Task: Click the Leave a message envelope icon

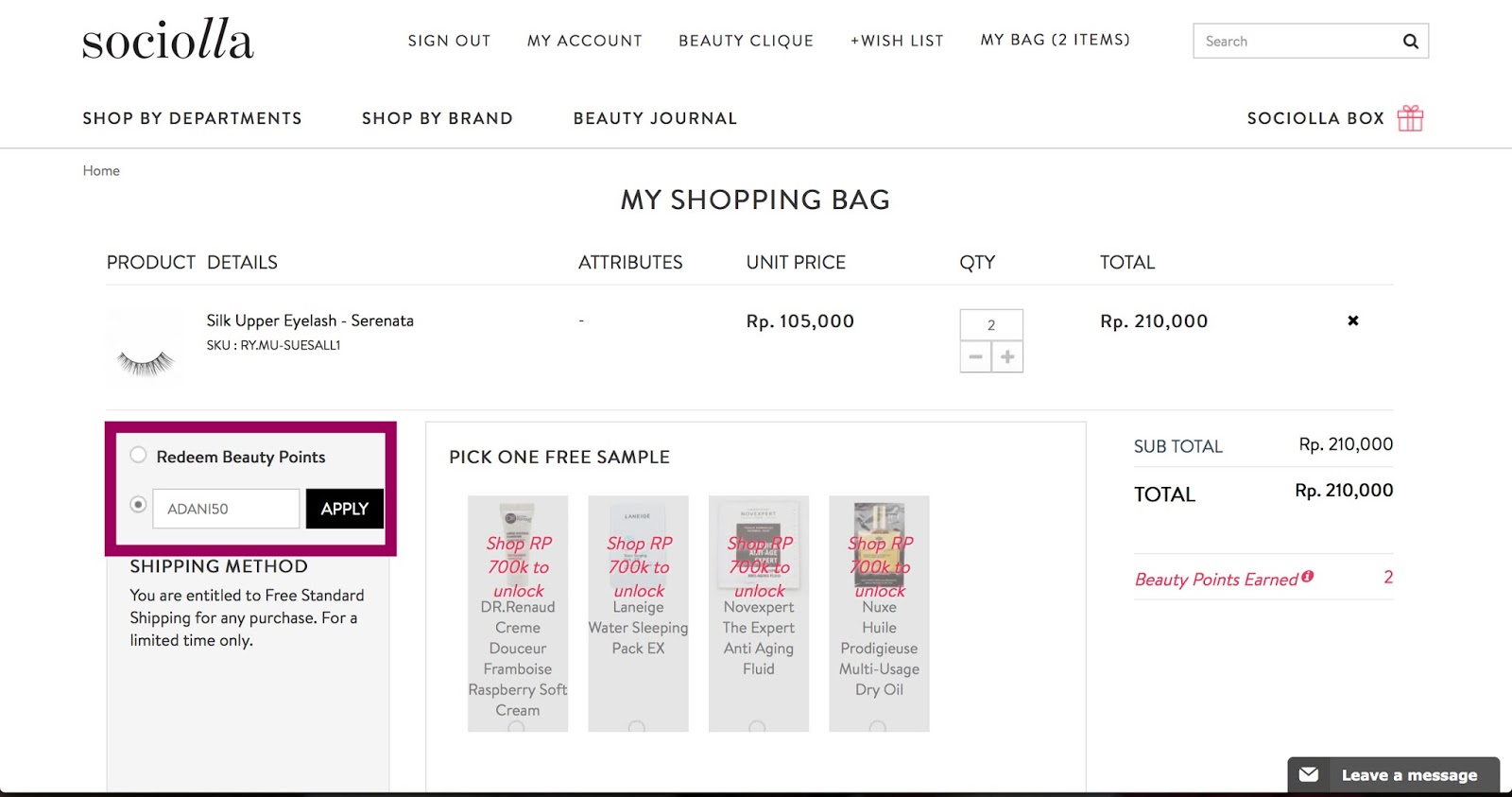Action: (x=1309, y=774)
